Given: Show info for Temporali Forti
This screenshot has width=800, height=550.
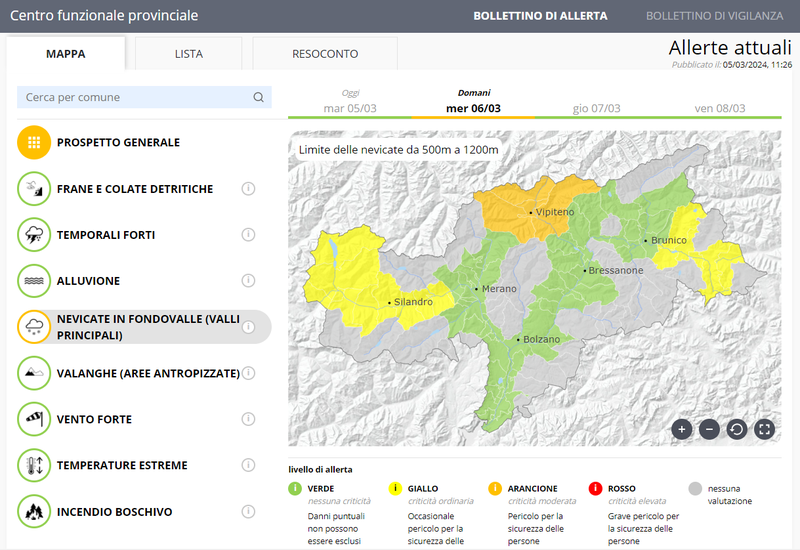Looking at the screenshot, I should point(248,235).
